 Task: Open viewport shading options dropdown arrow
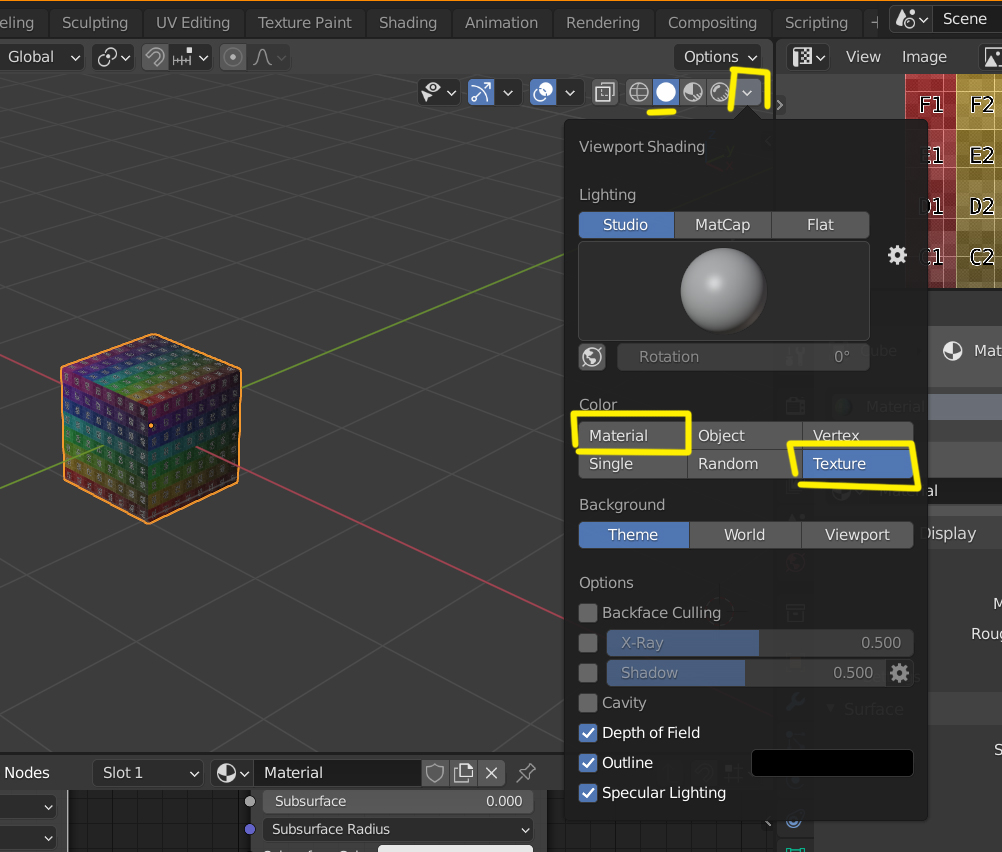point(747,93)
